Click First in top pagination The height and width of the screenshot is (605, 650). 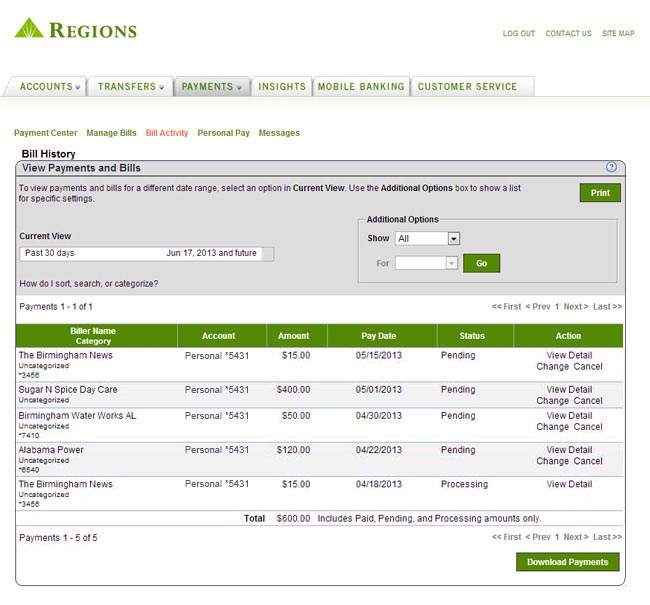pyautogui.click(x=506, y=306)
